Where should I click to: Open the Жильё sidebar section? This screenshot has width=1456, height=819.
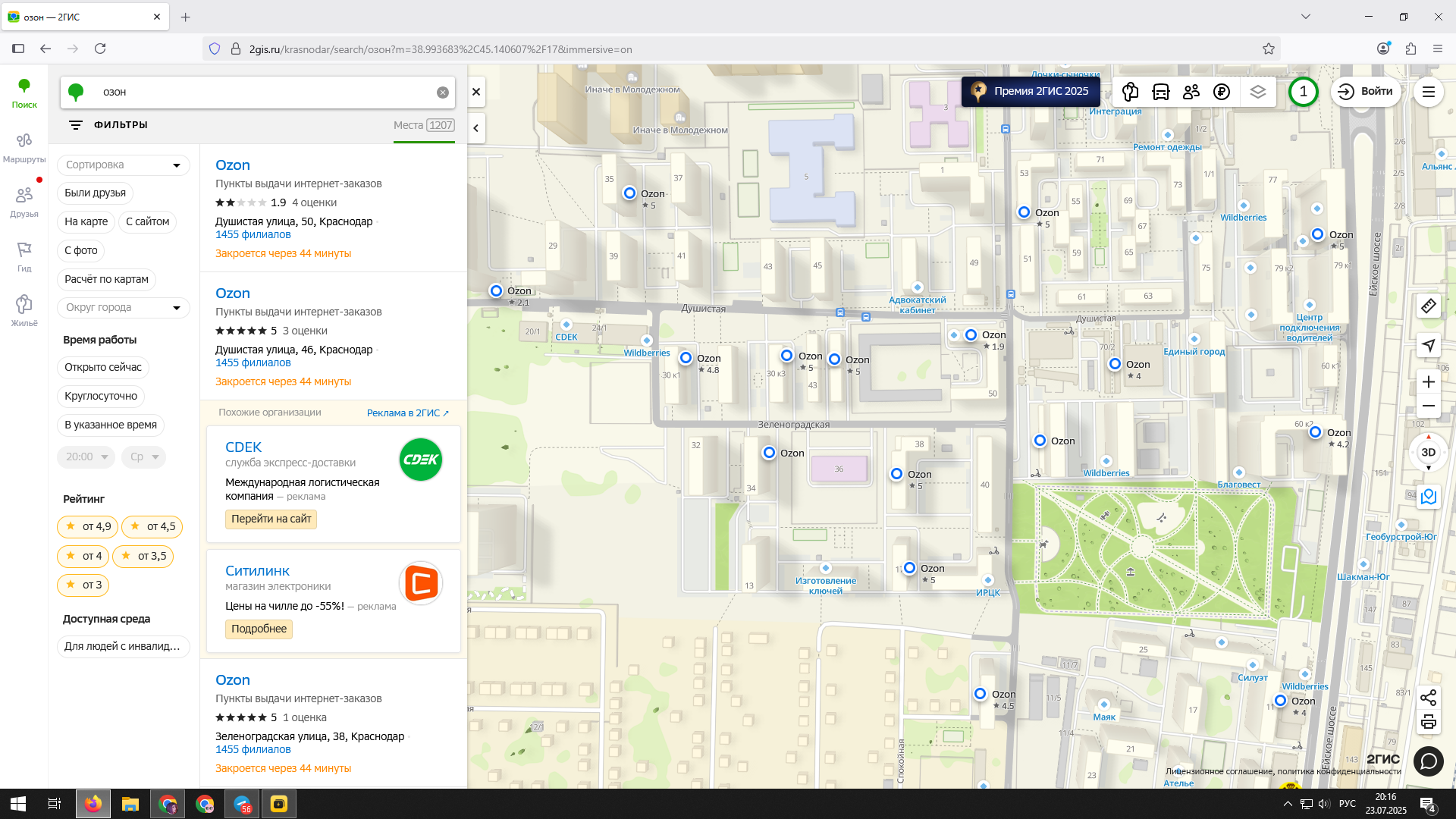(x=24, y=311)
